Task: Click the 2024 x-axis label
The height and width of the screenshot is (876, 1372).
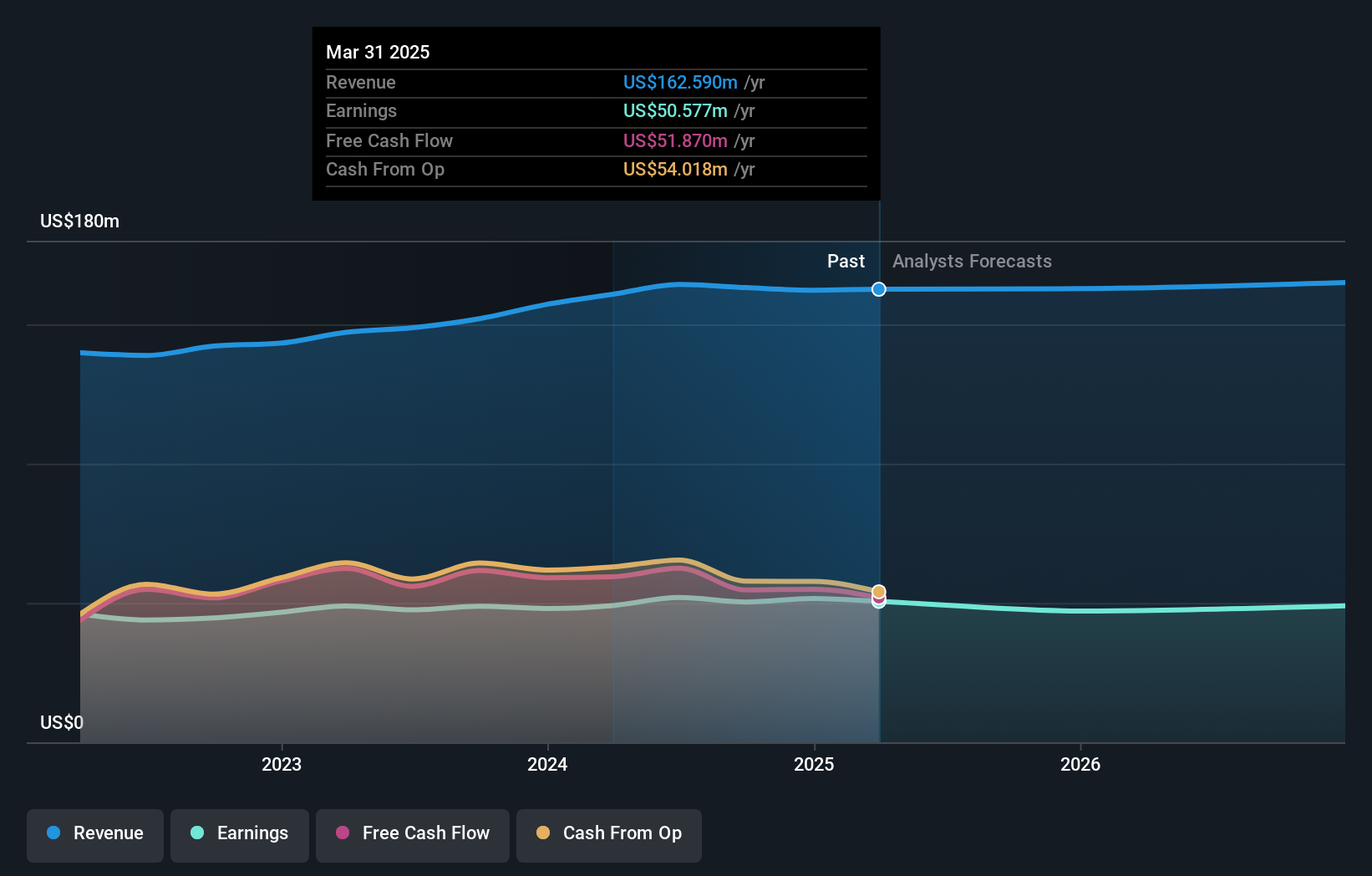Action: tap(547, 764)
